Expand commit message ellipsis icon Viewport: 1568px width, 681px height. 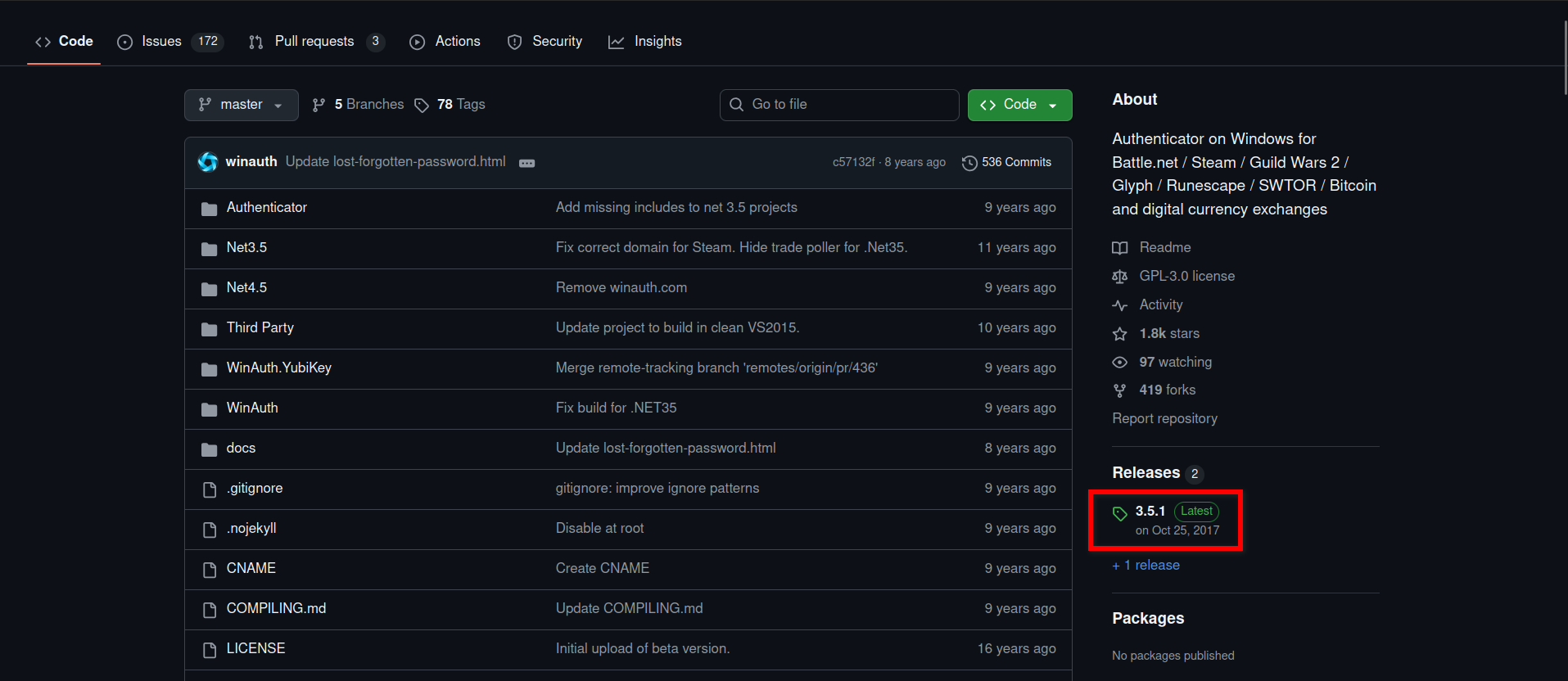click(x=526, y=163)
